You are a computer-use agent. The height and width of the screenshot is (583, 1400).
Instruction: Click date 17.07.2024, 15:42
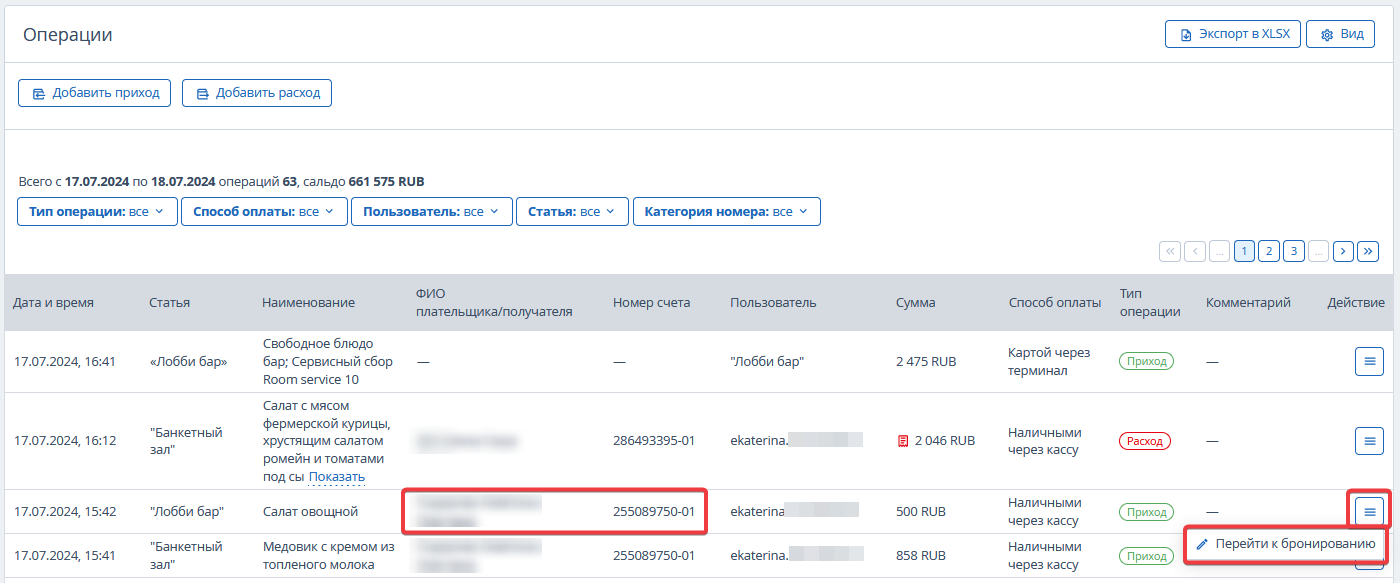tap(65, 512)
